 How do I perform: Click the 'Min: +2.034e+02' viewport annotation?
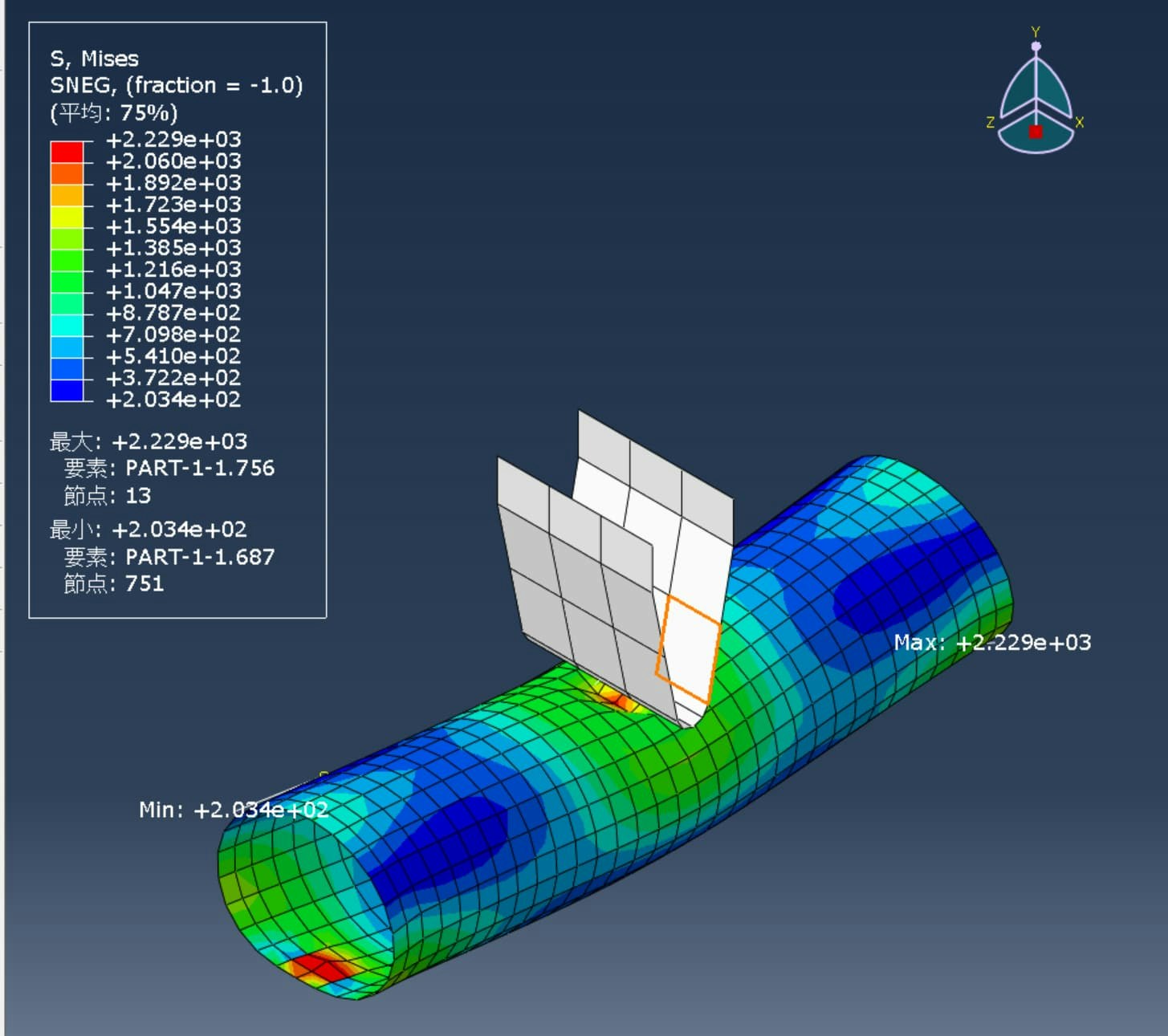pos(234,810)
